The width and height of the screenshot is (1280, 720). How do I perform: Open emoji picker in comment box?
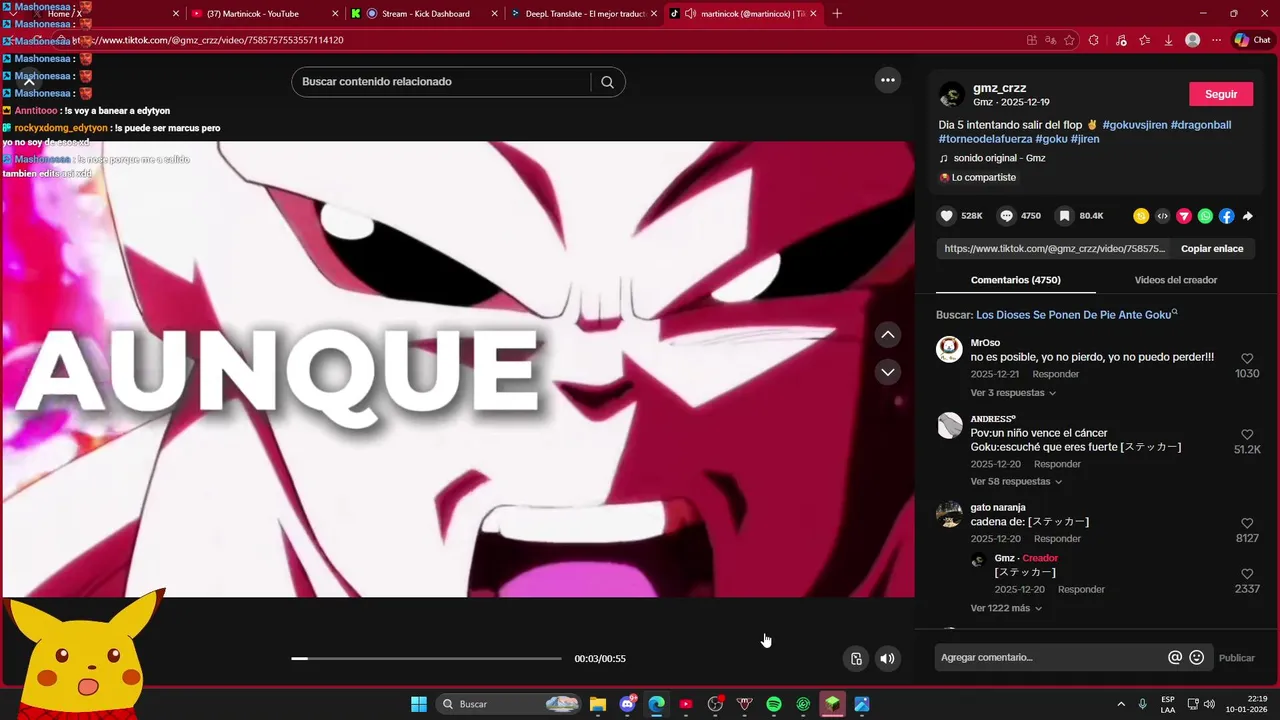point(1196,657)
